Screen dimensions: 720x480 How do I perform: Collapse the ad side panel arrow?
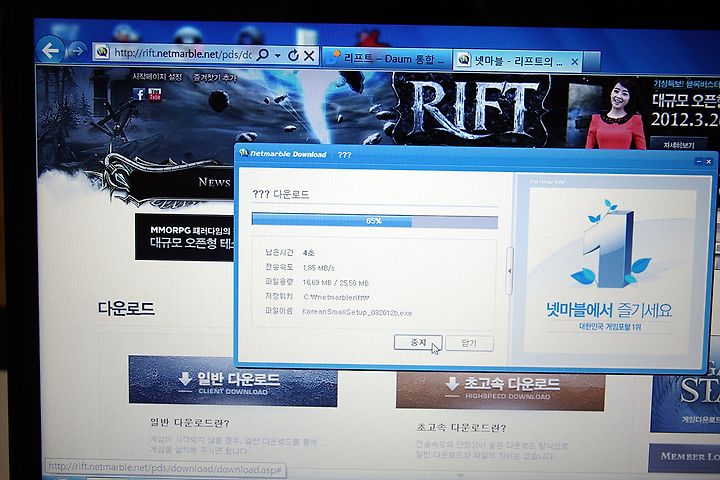pyautogui.click(x=509, y=271)
